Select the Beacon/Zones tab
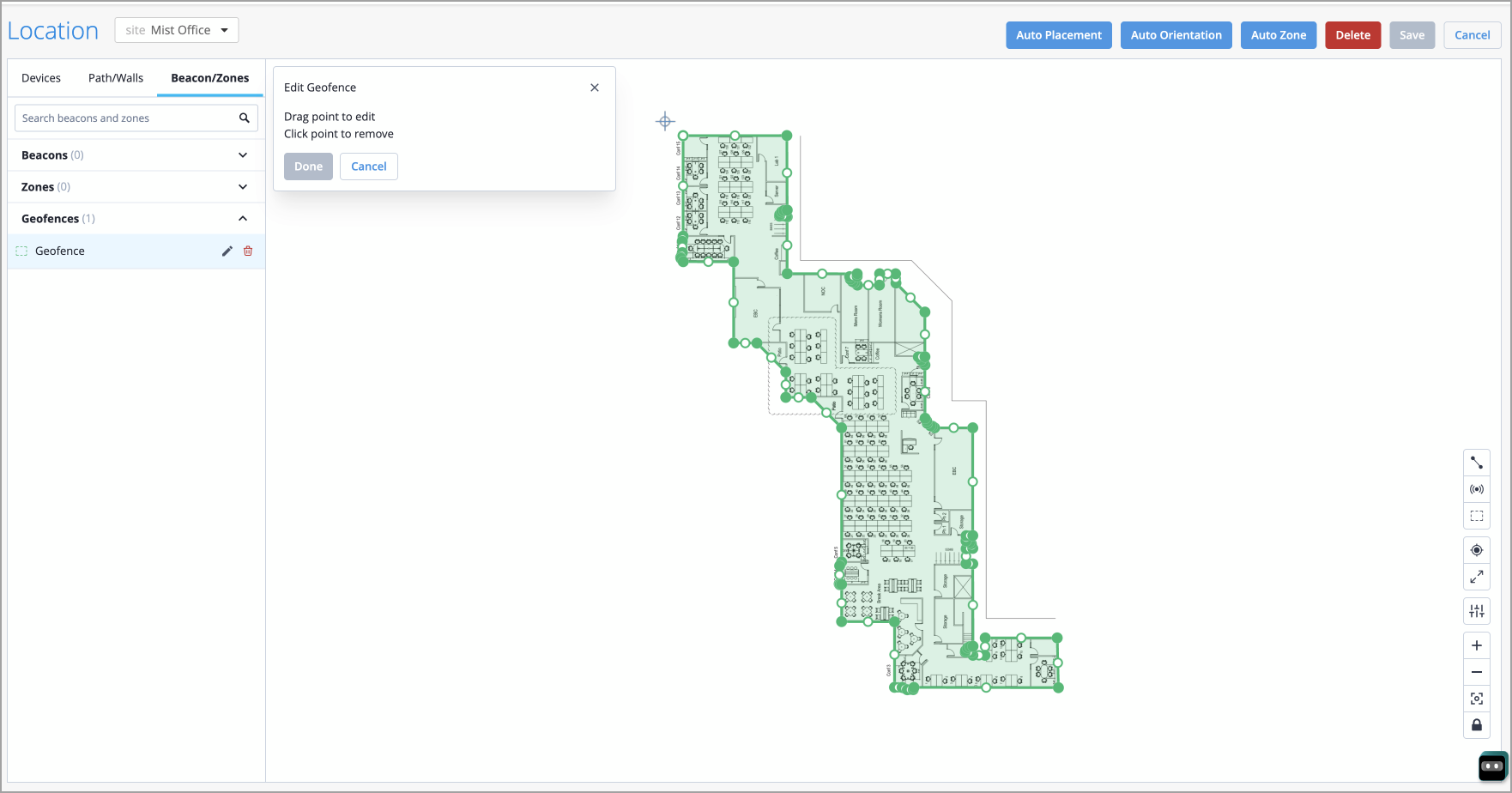This screenshot has width=1512, height=793. point(210,78)
